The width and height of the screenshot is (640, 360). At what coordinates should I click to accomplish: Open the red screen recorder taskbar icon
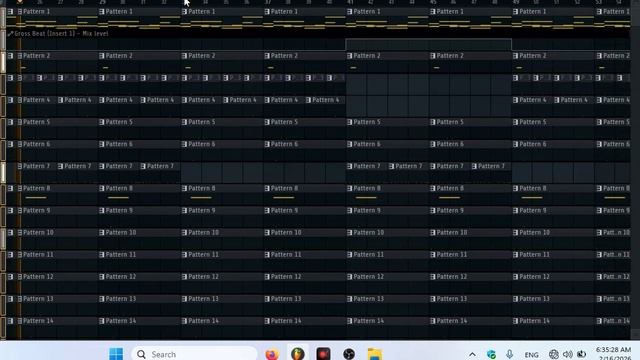(x=323, y=353)
